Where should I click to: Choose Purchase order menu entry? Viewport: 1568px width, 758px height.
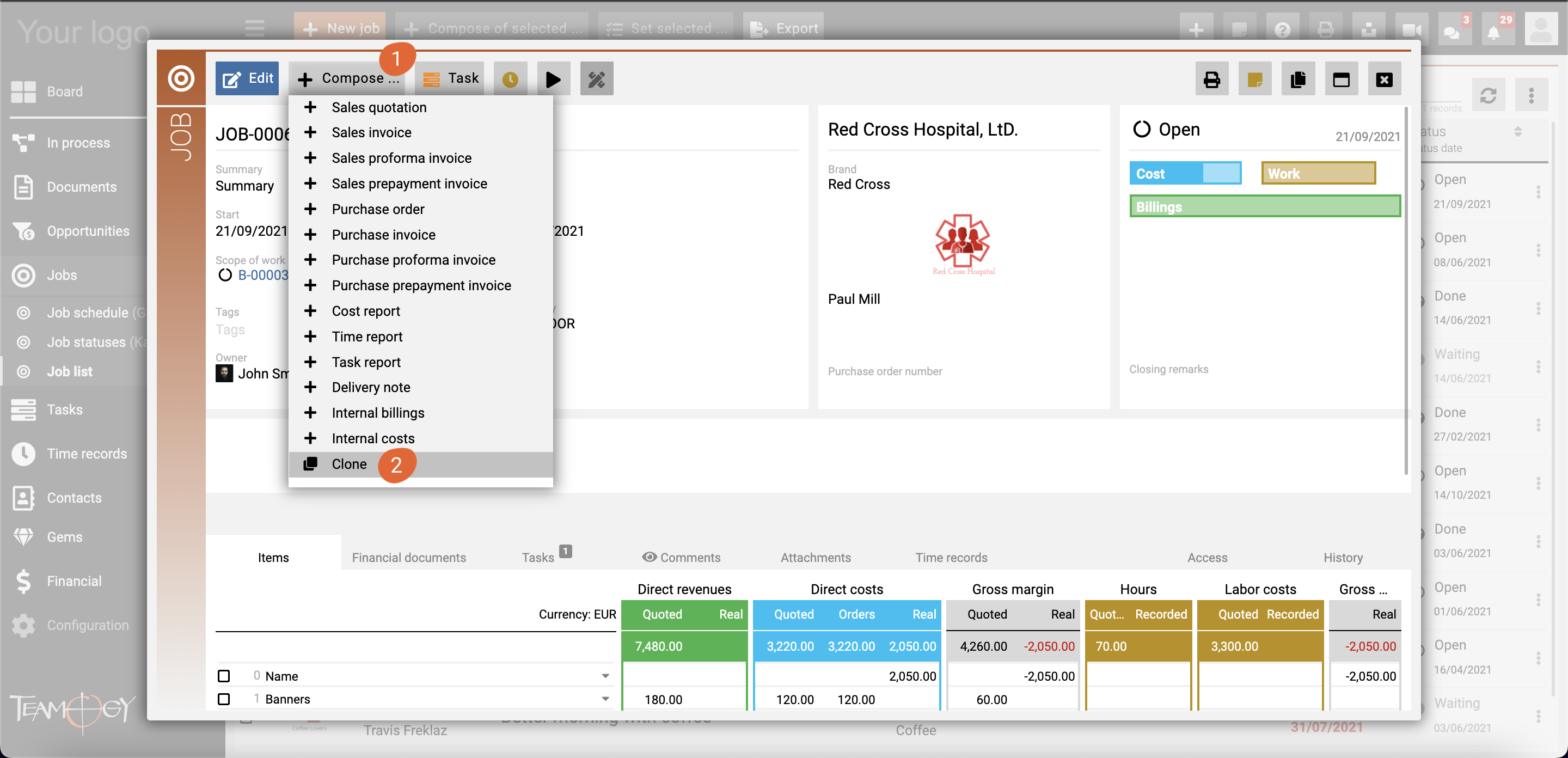tap(421, 209)
